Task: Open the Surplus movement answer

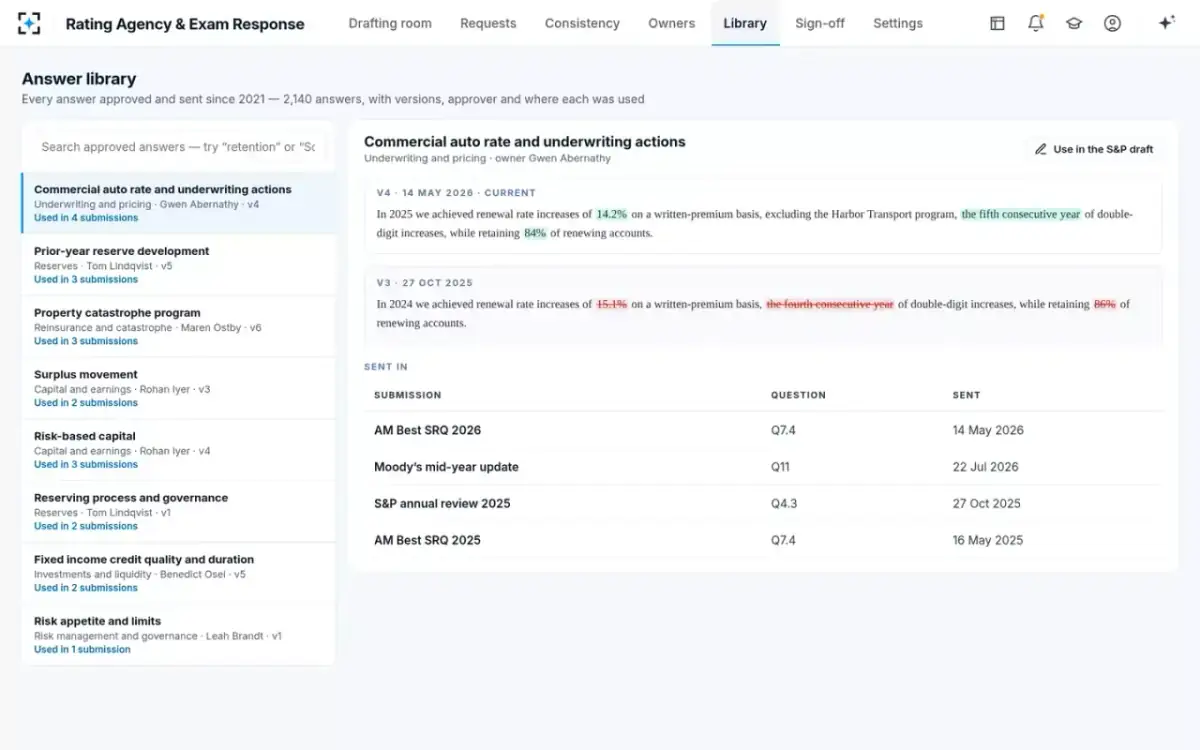Action: pyautogui.click(x=178, y=388)
